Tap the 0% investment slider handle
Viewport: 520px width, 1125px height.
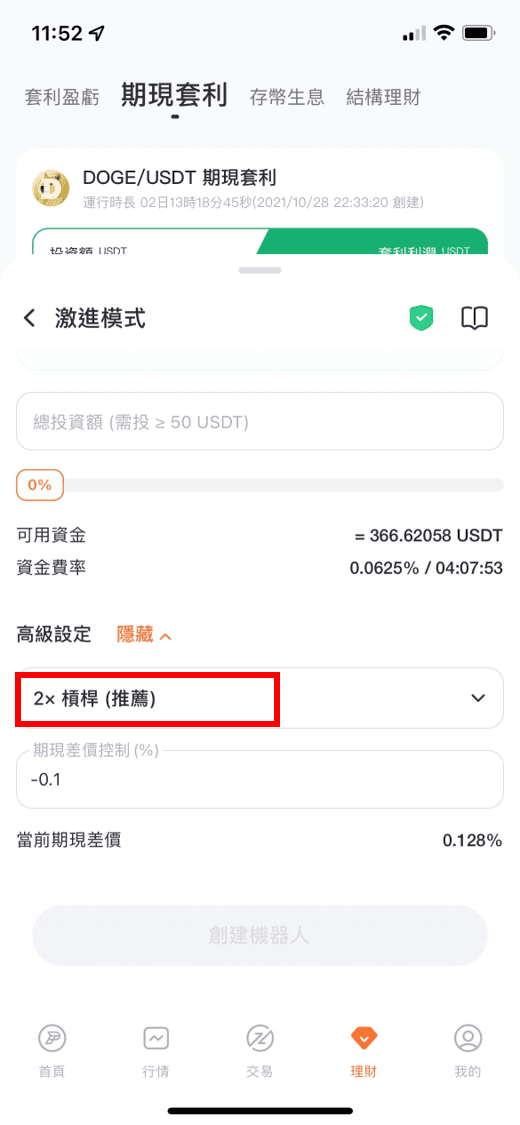(40, 485)
